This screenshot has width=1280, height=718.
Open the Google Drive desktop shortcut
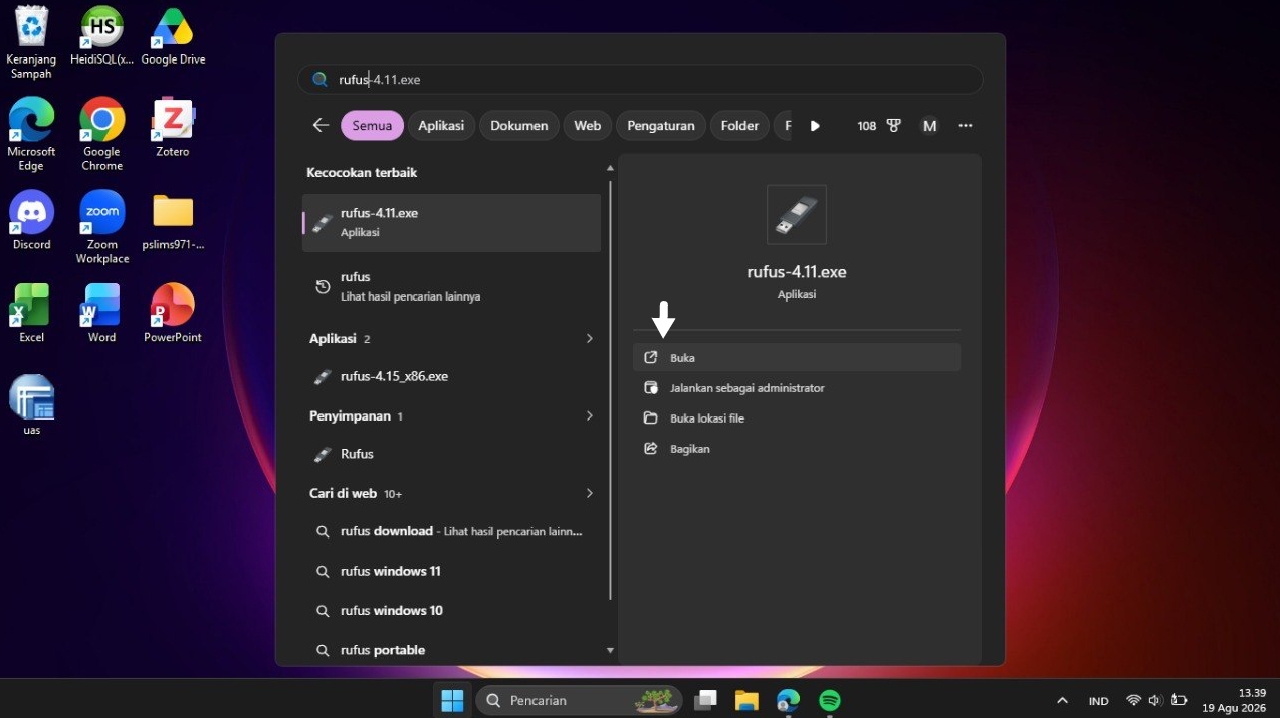point(173,36)
